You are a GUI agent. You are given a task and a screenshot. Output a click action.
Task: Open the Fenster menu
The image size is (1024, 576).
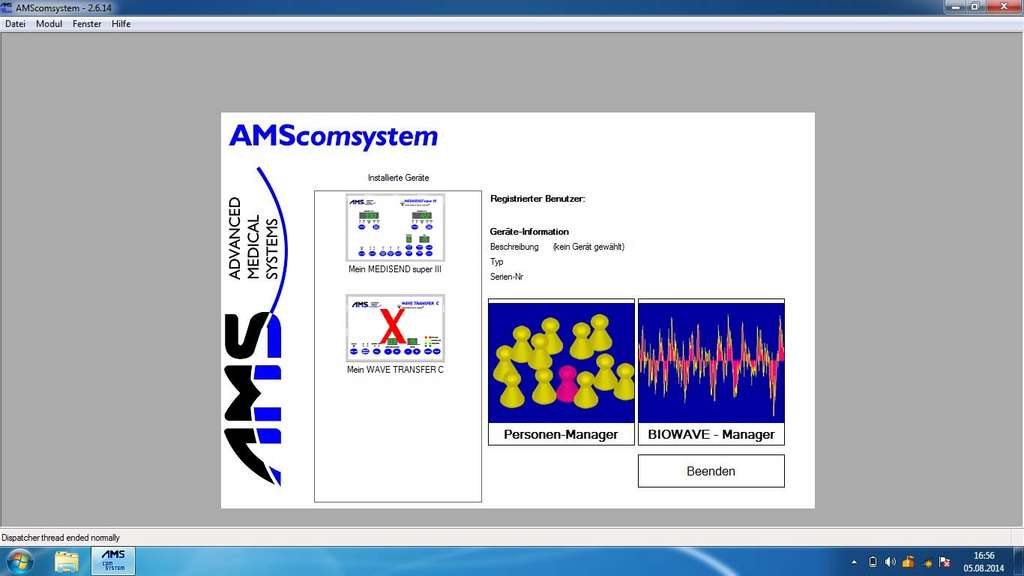click(87, 24)
